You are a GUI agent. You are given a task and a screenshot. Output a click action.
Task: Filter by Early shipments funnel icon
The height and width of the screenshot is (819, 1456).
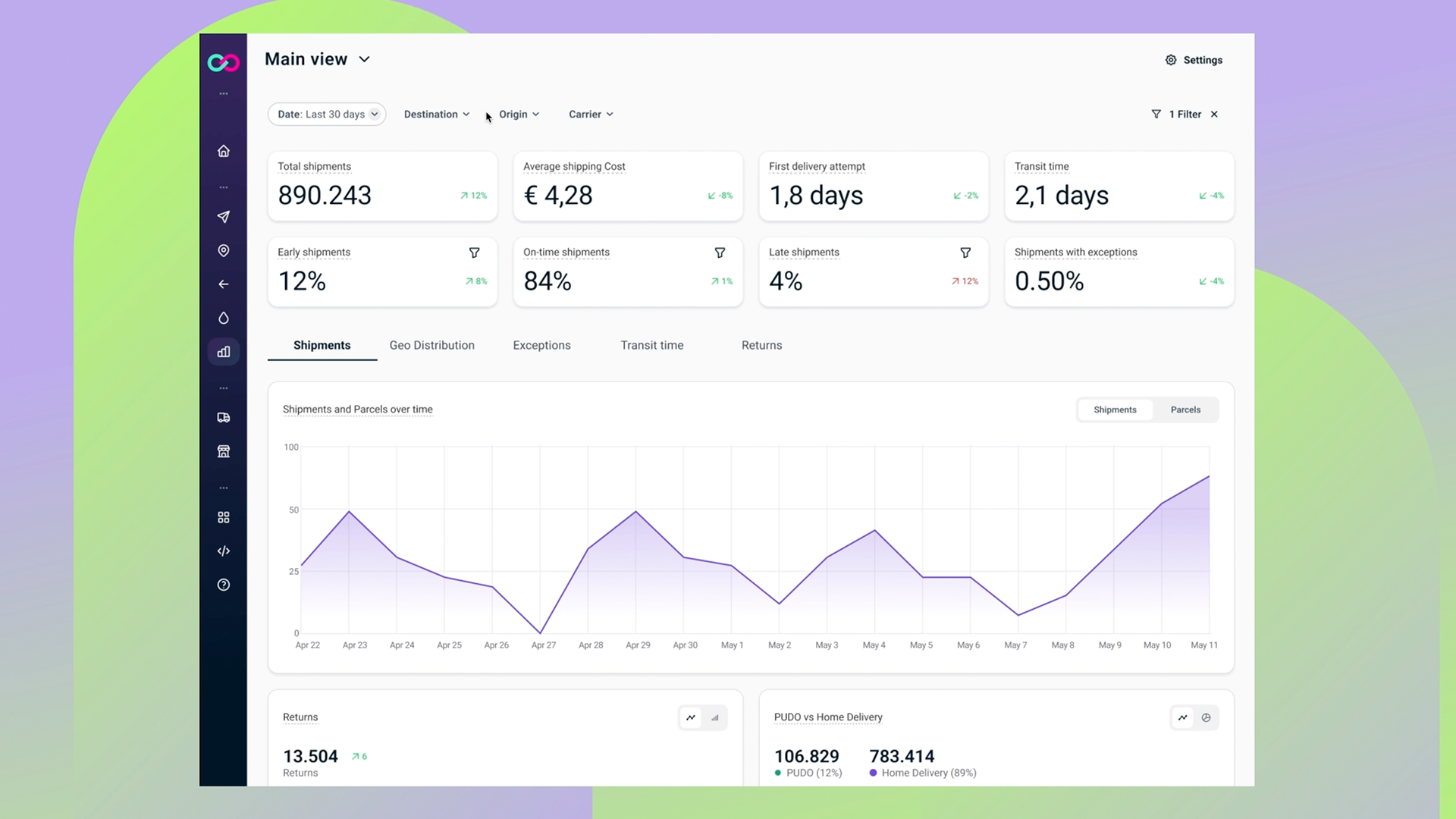[474, 253]
